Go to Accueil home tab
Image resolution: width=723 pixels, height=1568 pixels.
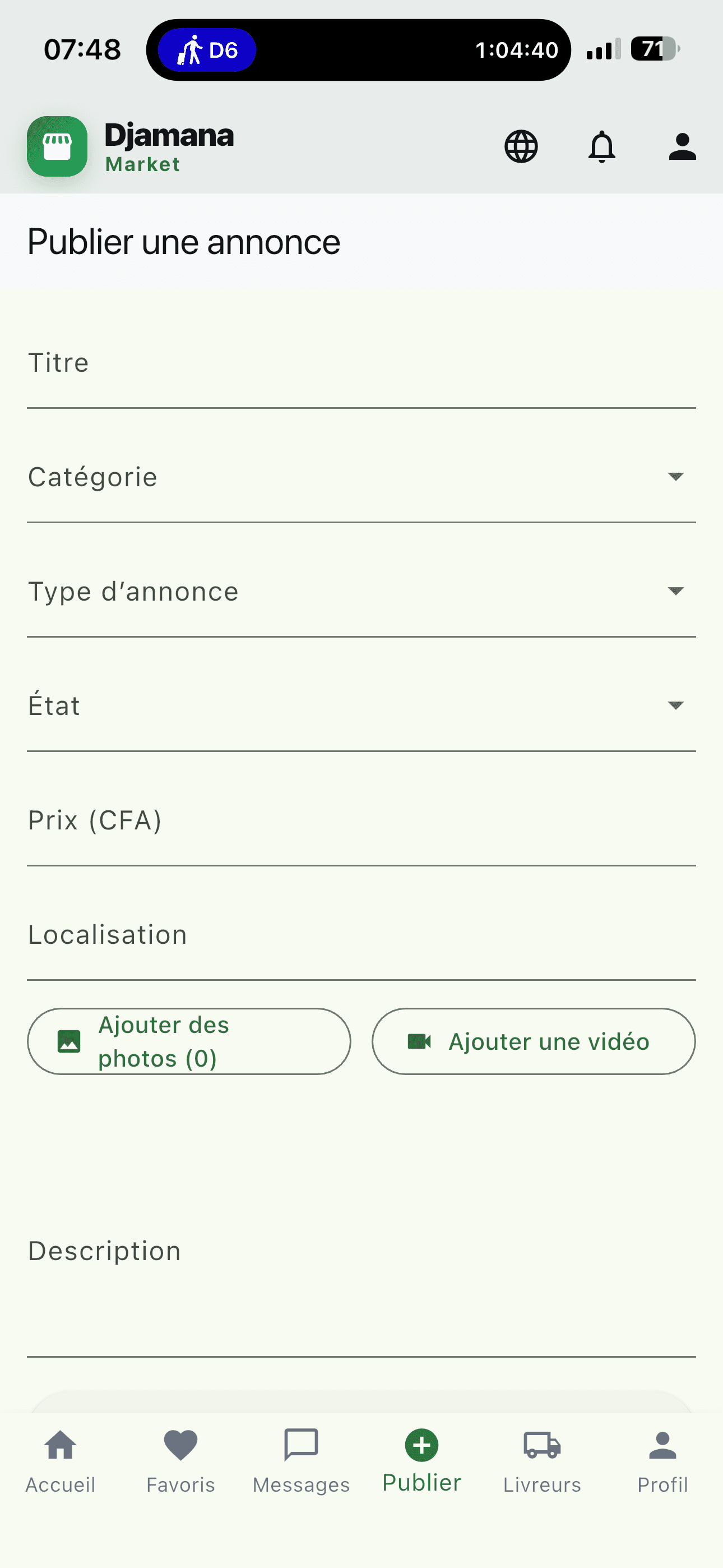[61, 1461]
